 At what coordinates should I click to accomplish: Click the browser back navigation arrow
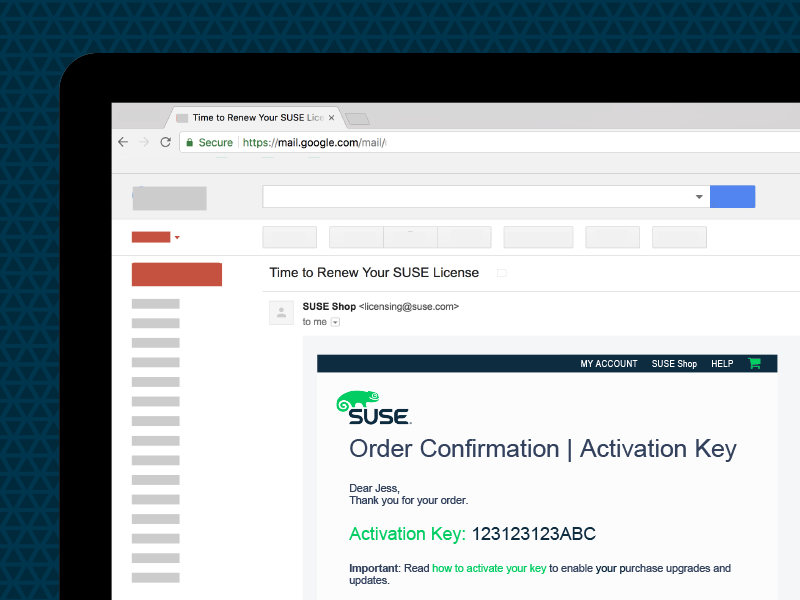tap(122, 142)
